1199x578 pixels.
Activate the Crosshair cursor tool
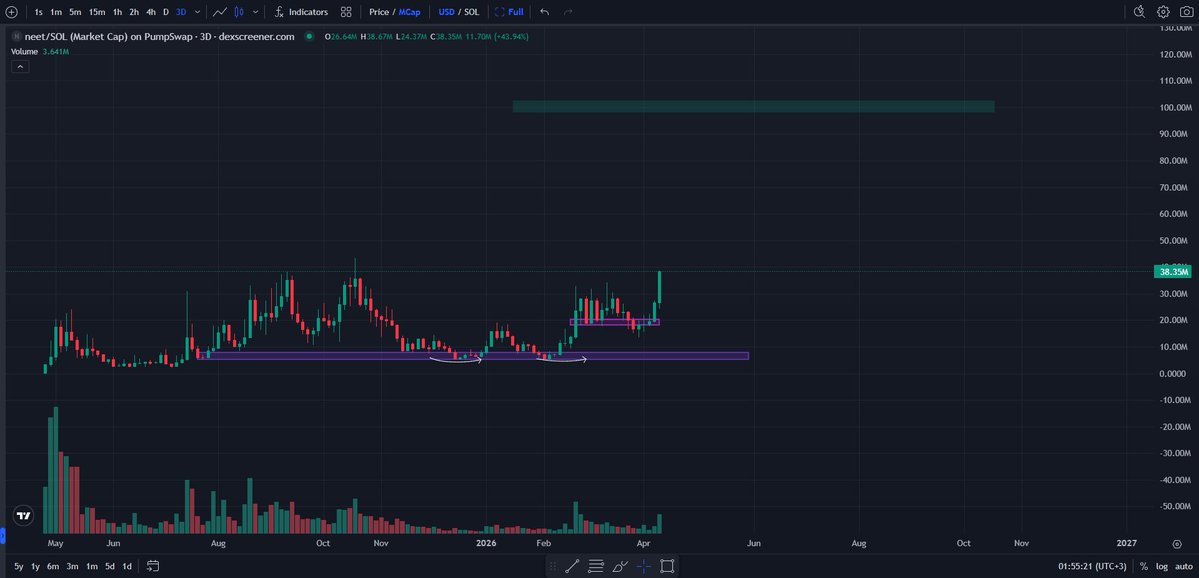tap(644, 565)
